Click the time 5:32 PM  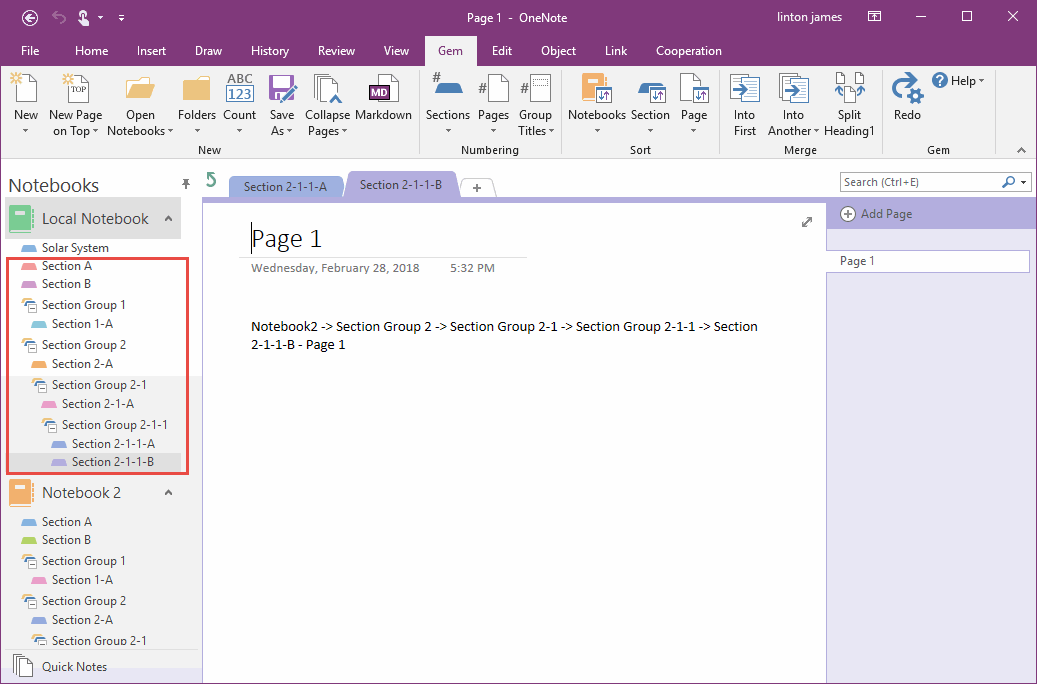point(472,268)
